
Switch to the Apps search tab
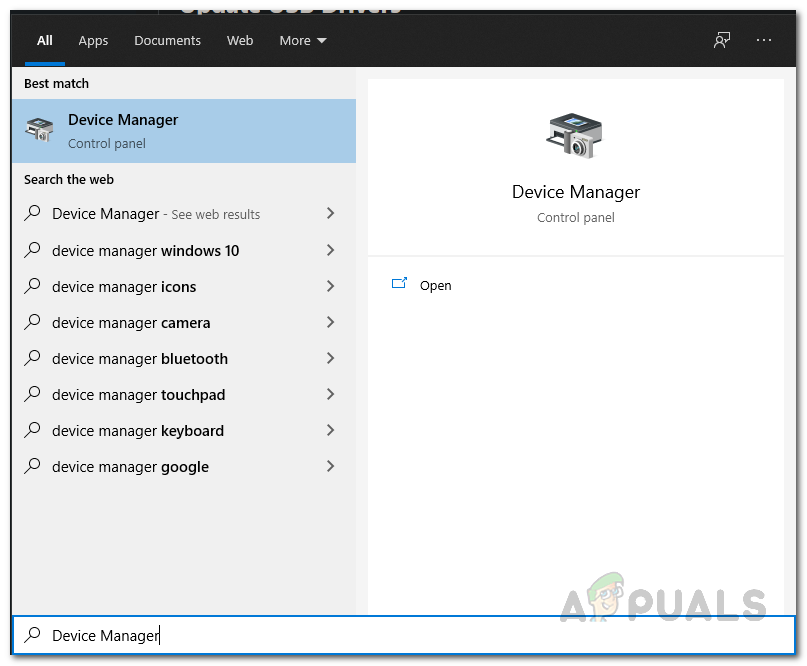[x=93, y=41]
